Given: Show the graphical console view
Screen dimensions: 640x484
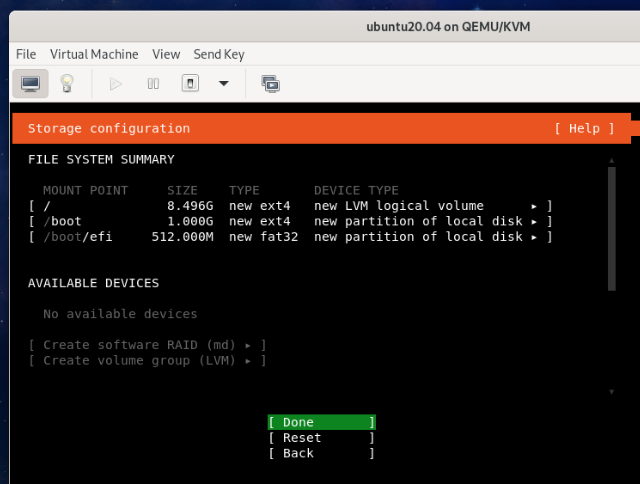Looking at the screenshot, I should [31, 83].
